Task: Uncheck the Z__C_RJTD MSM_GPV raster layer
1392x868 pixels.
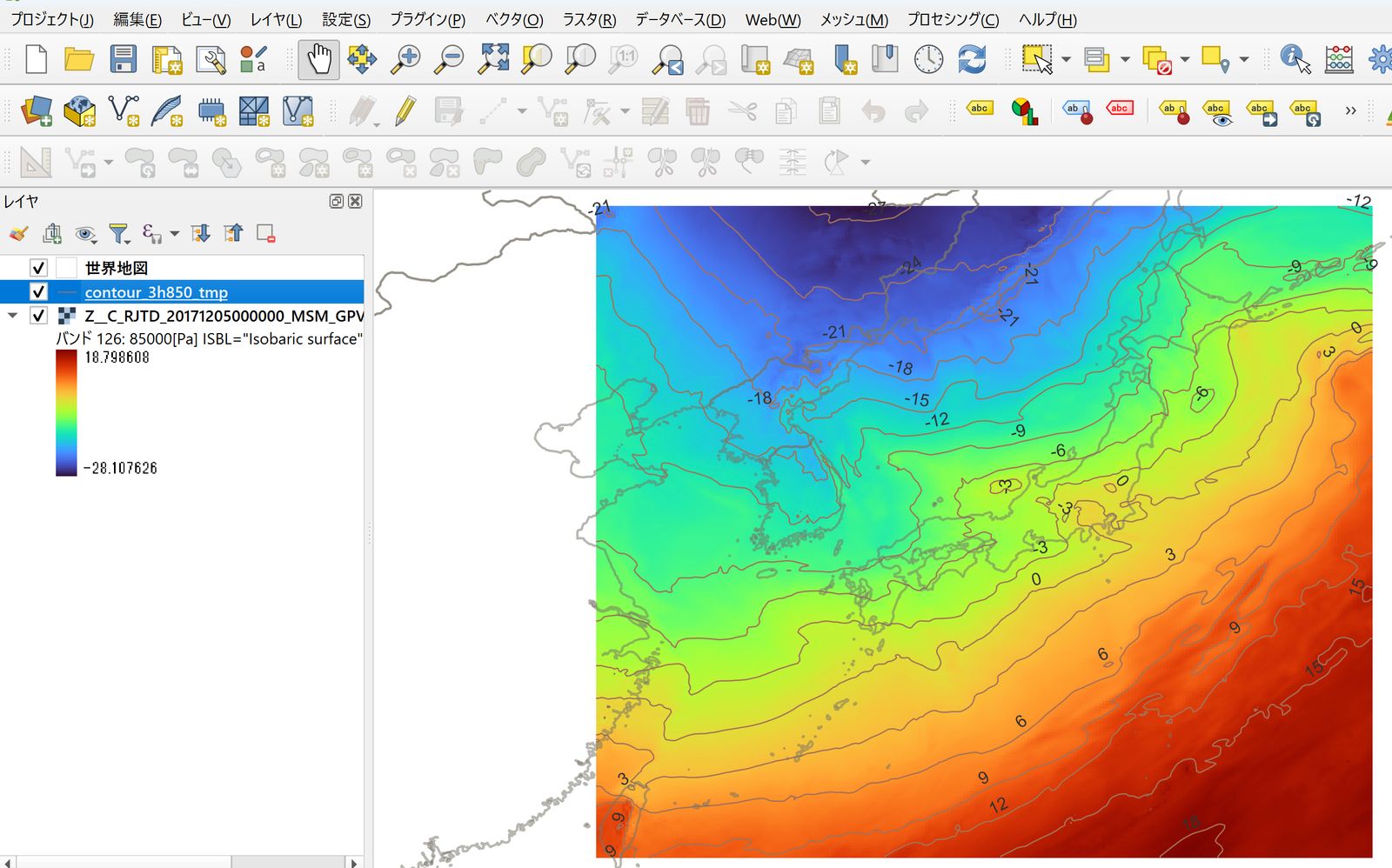Action: [38, 316]
